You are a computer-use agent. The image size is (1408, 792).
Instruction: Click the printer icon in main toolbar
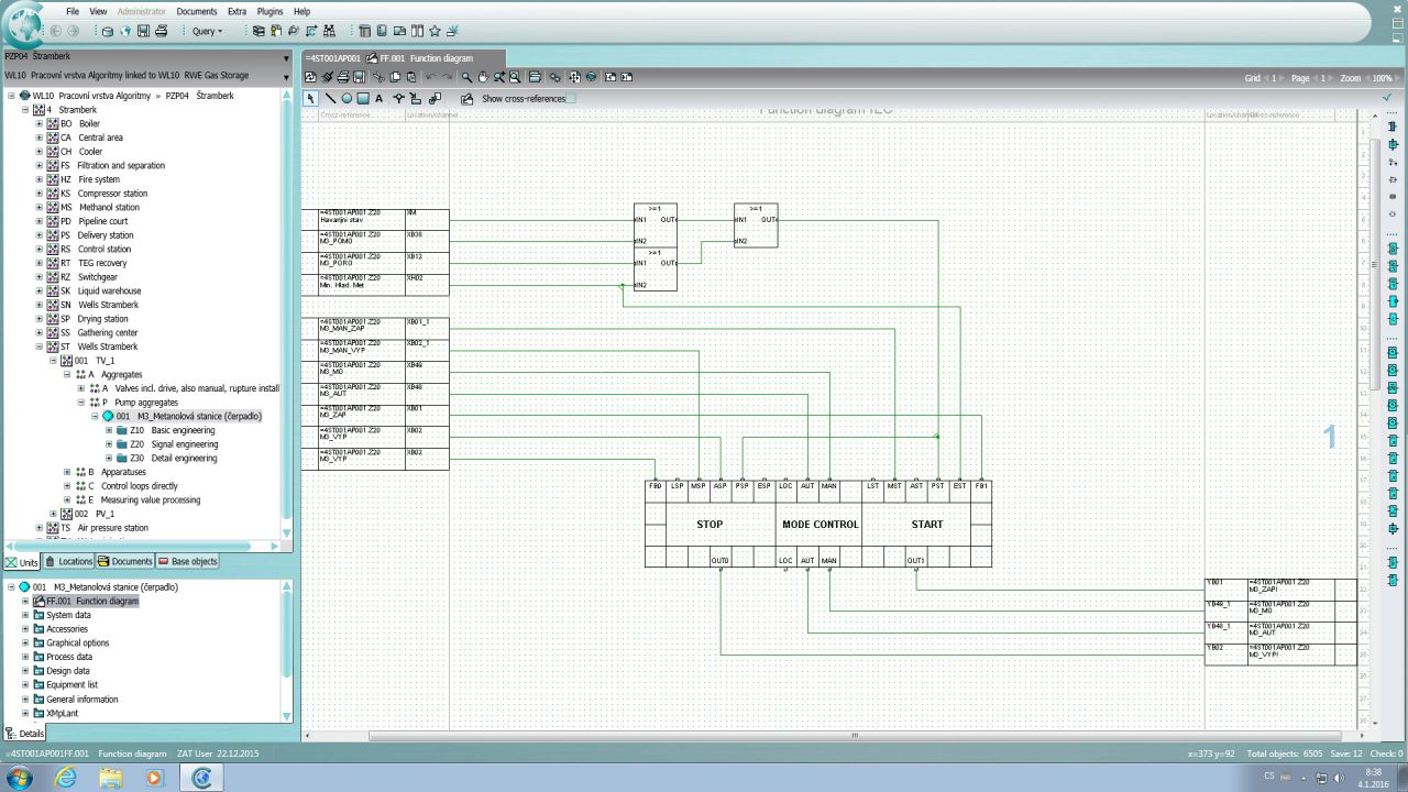pos(161,31)
